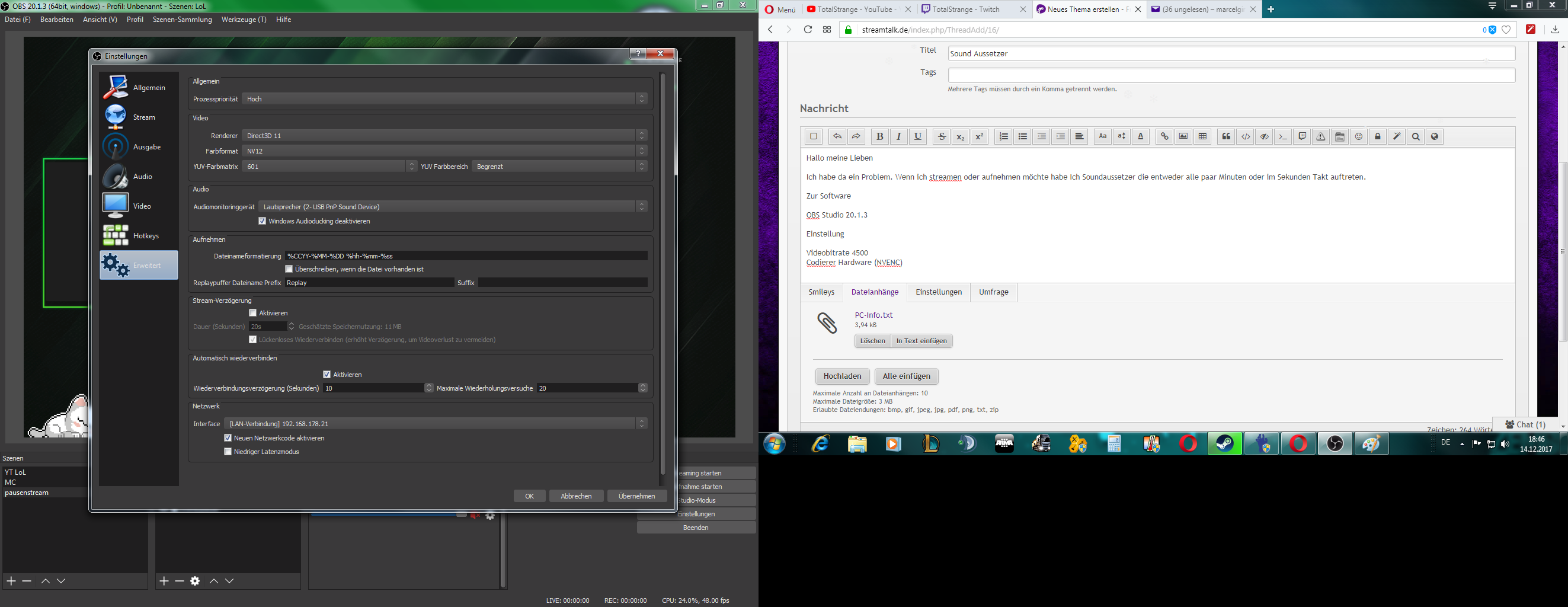Open Steam from the Windows taskbar

pos(1225,444)
